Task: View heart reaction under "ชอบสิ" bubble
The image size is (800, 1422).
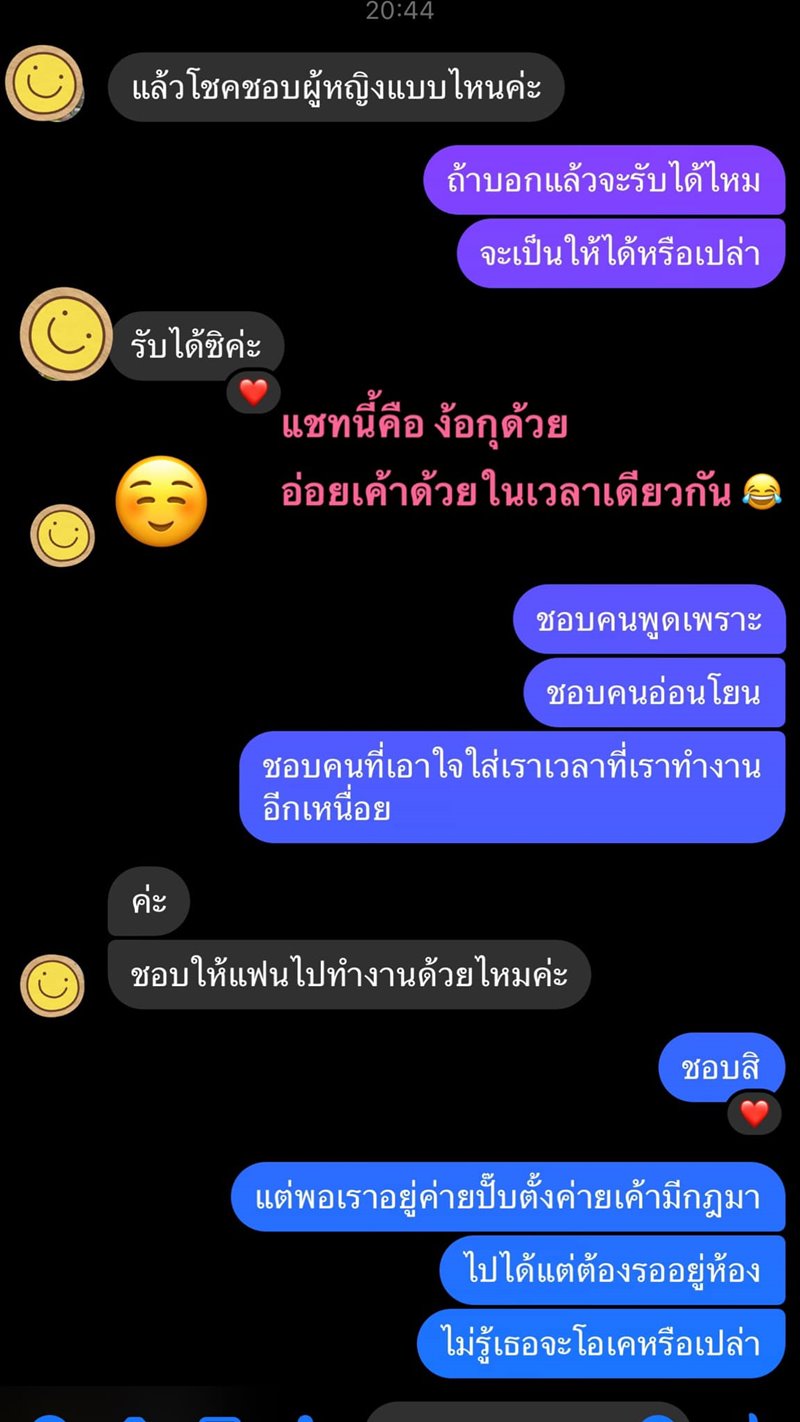Action: click(754, 1112)
